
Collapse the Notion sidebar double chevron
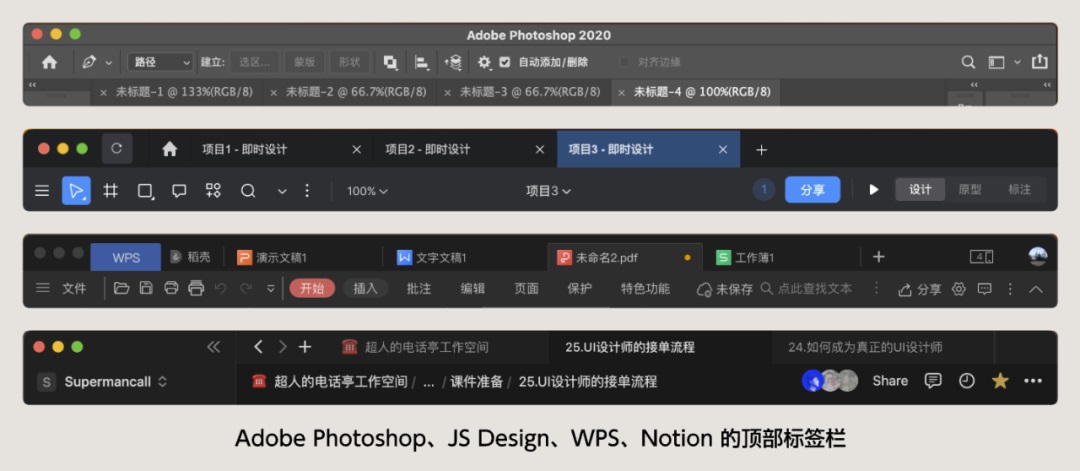tap(214, 347)
